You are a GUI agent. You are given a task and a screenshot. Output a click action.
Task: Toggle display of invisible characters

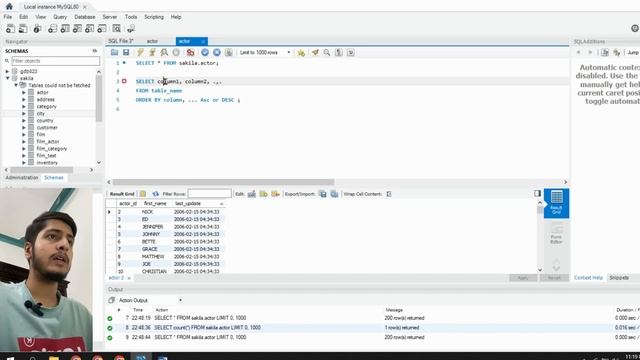tap(339, 52)
